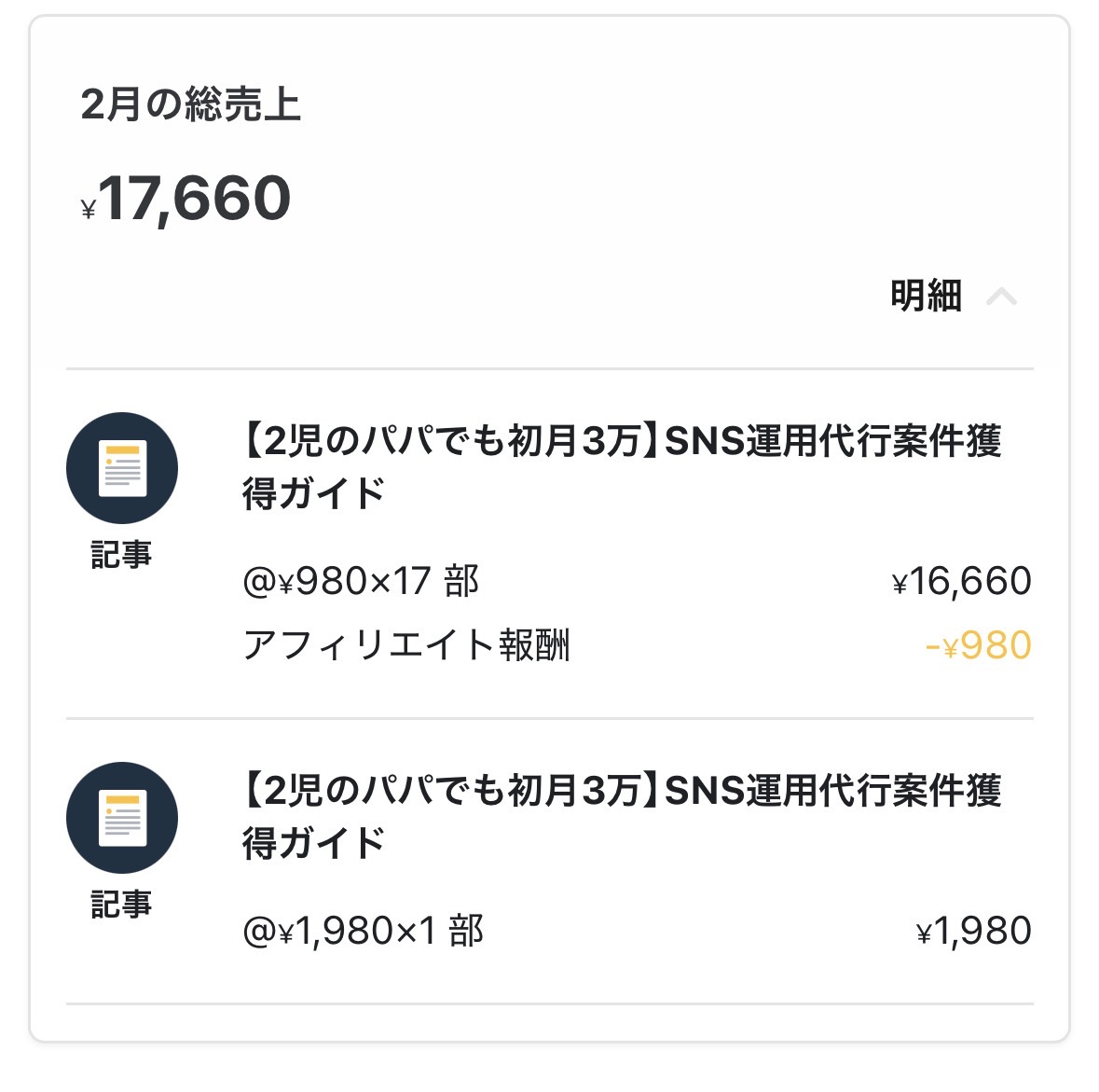This screenshot has height=1092, width=1099.
Task: Click the 記事 label under the second icon
Action: click(x=121, y=904)
